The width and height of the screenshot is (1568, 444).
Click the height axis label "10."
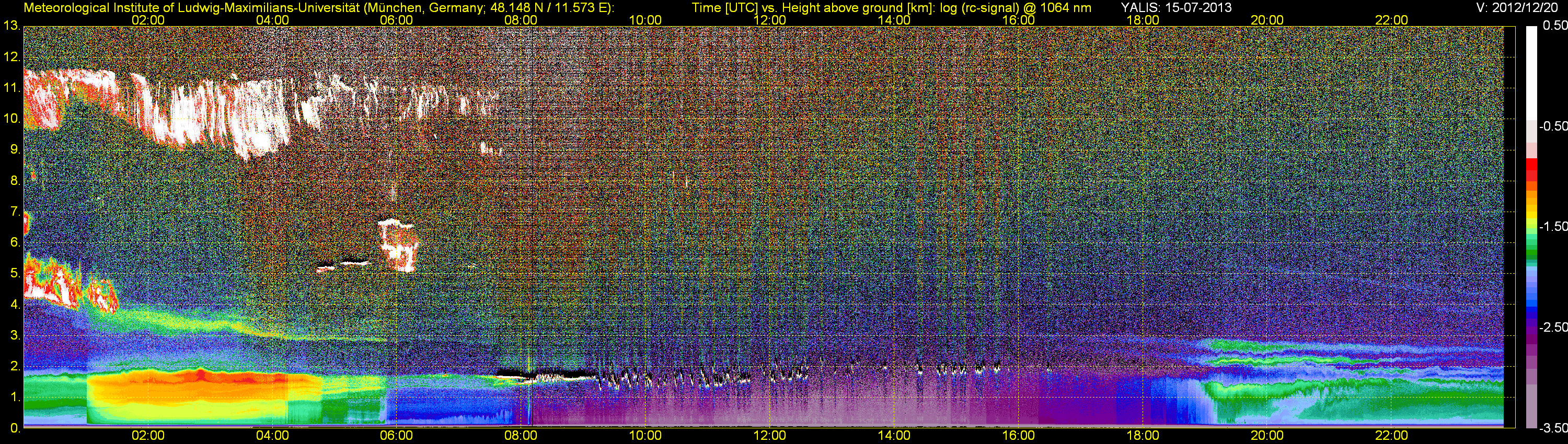tap(11, 119)
